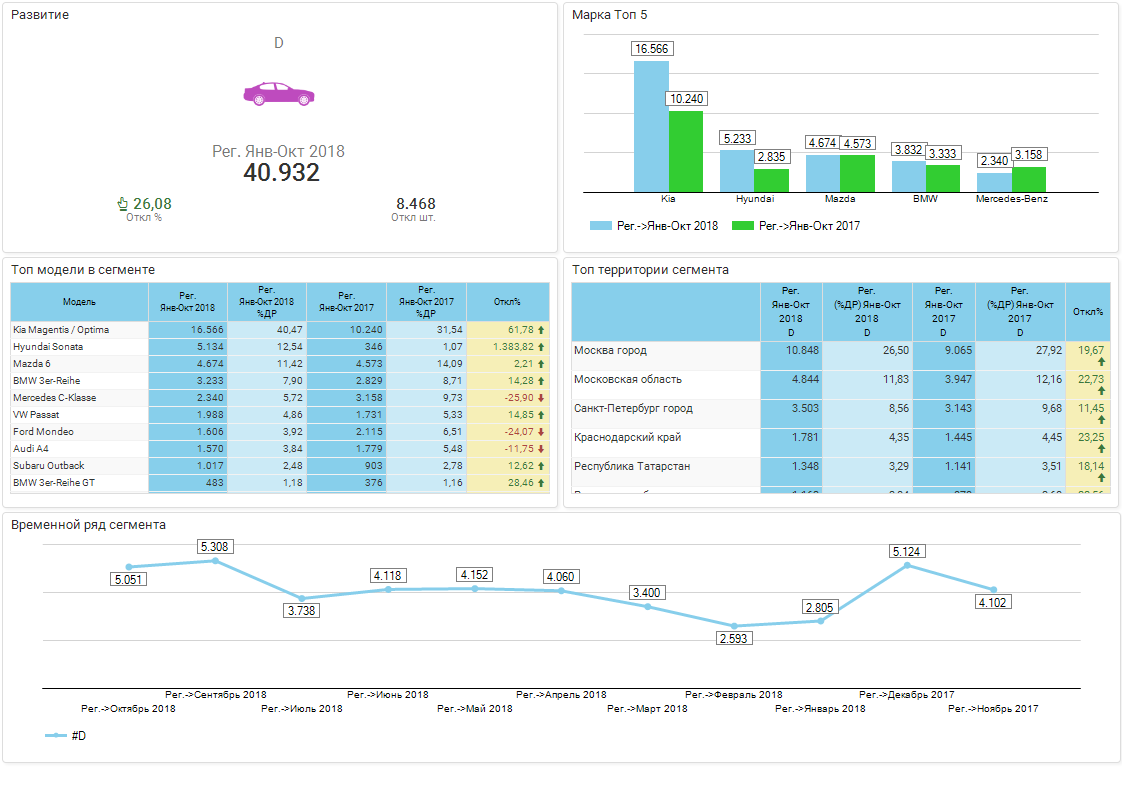Click the -25,90 deviation value for Mercedes C-Klasse
This screenshot has height=793, width=1122.
click(519, 398)
